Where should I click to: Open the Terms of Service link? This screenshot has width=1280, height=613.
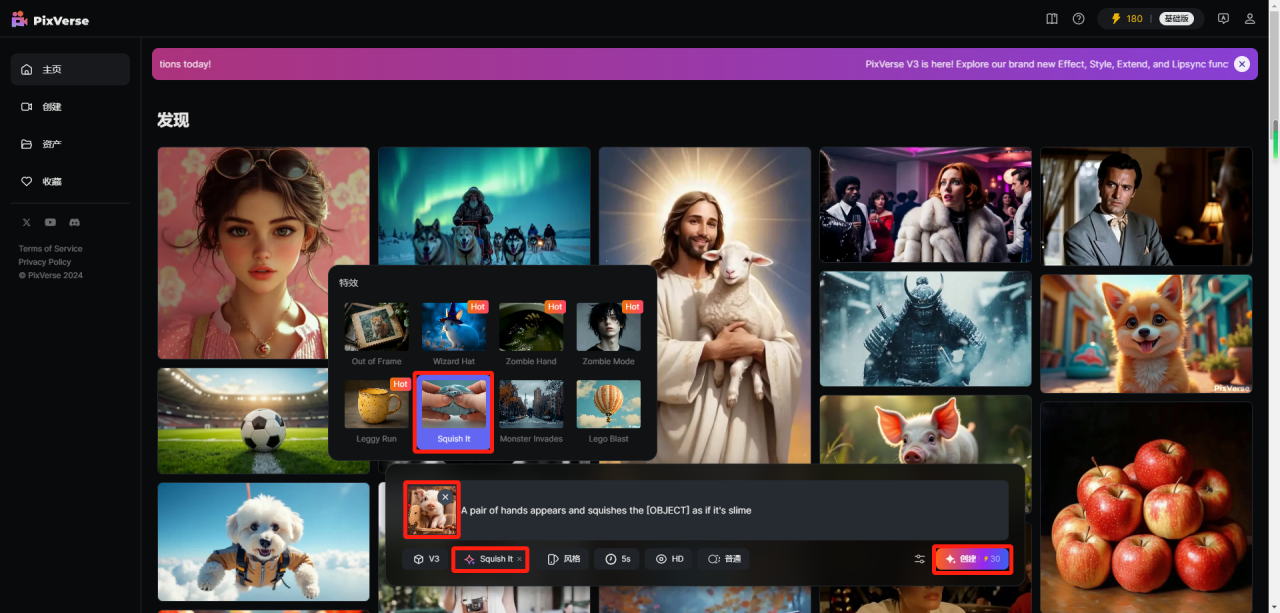pyautogui.click(x=50, y=248)
